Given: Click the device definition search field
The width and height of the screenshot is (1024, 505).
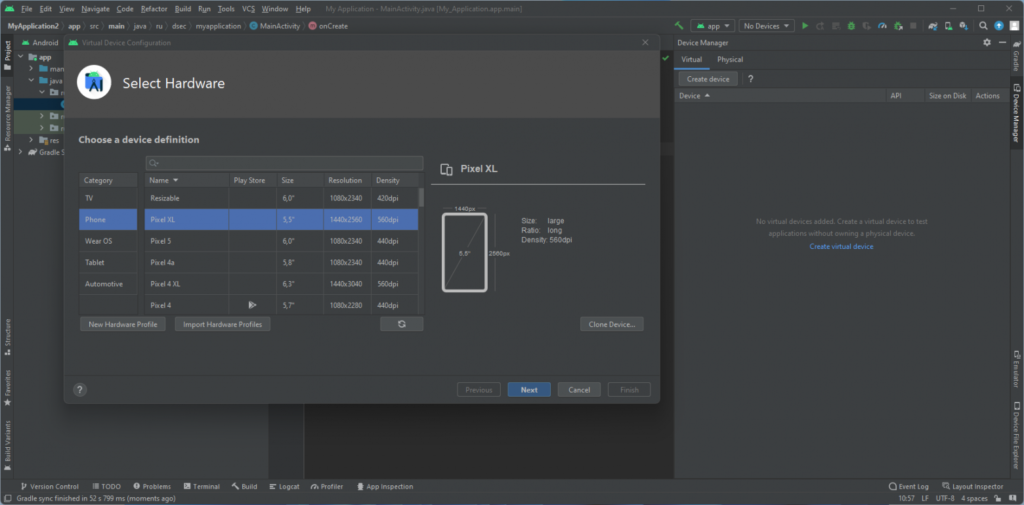Looking at the screenshot, I should click(284, 163).
